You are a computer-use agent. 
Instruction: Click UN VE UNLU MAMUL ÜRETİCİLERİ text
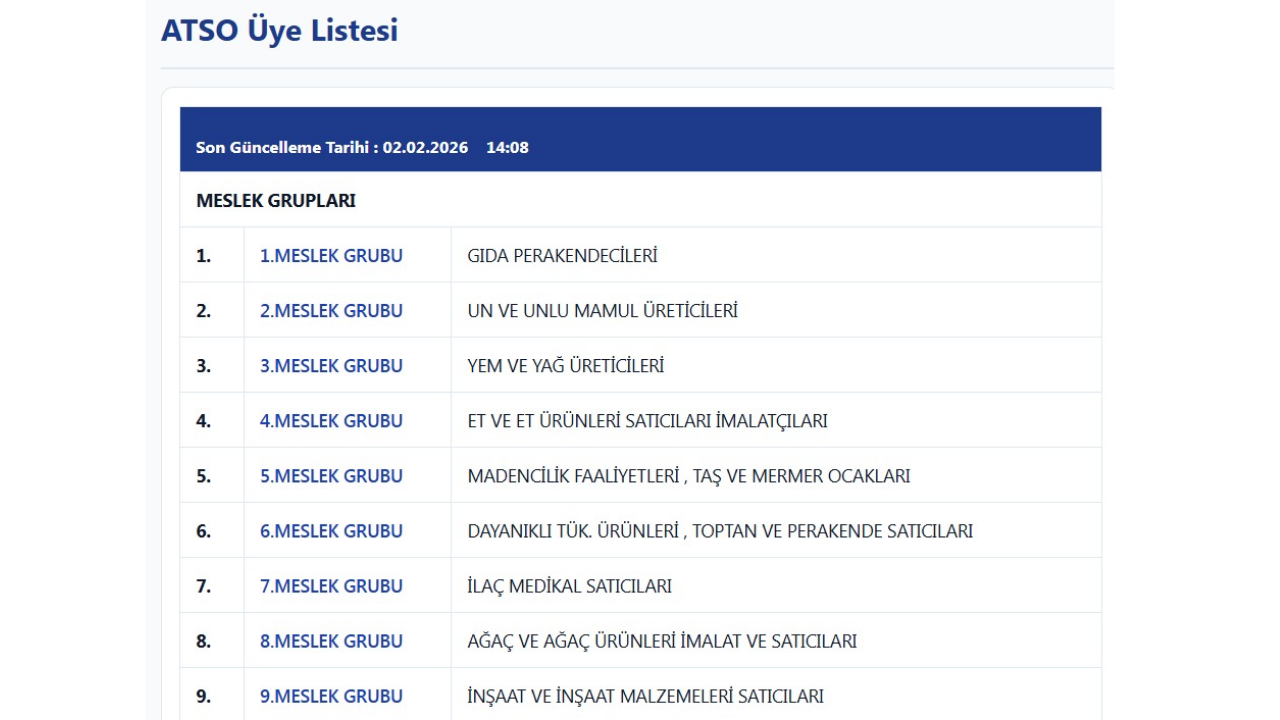pos(602,311)
